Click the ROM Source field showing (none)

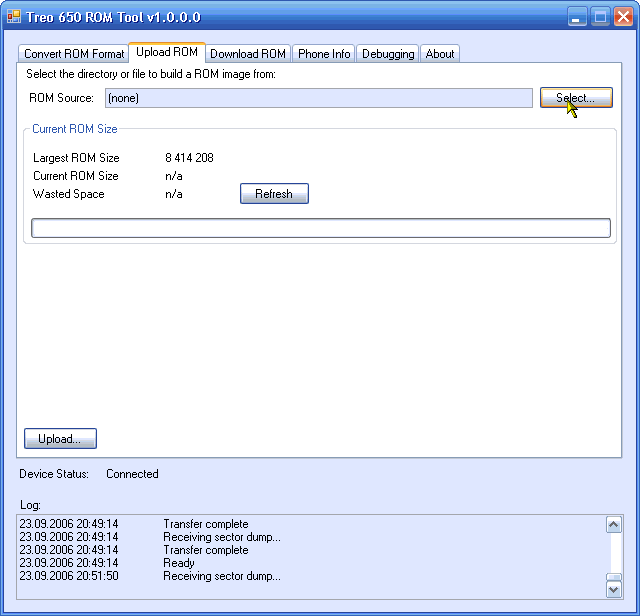point(319,98)
